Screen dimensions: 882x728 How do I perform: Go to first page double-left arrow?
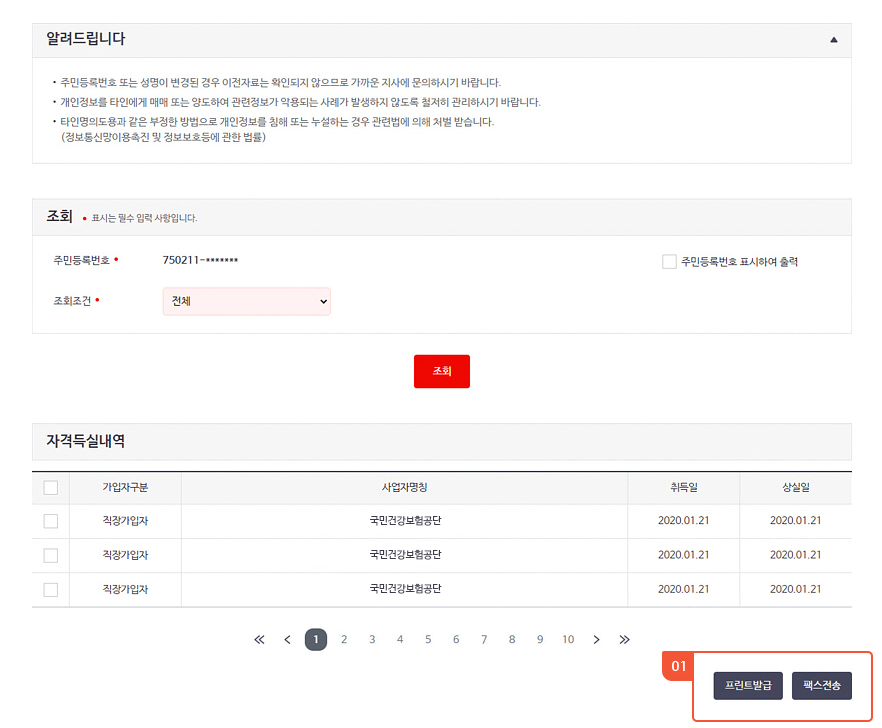(259, 640)
